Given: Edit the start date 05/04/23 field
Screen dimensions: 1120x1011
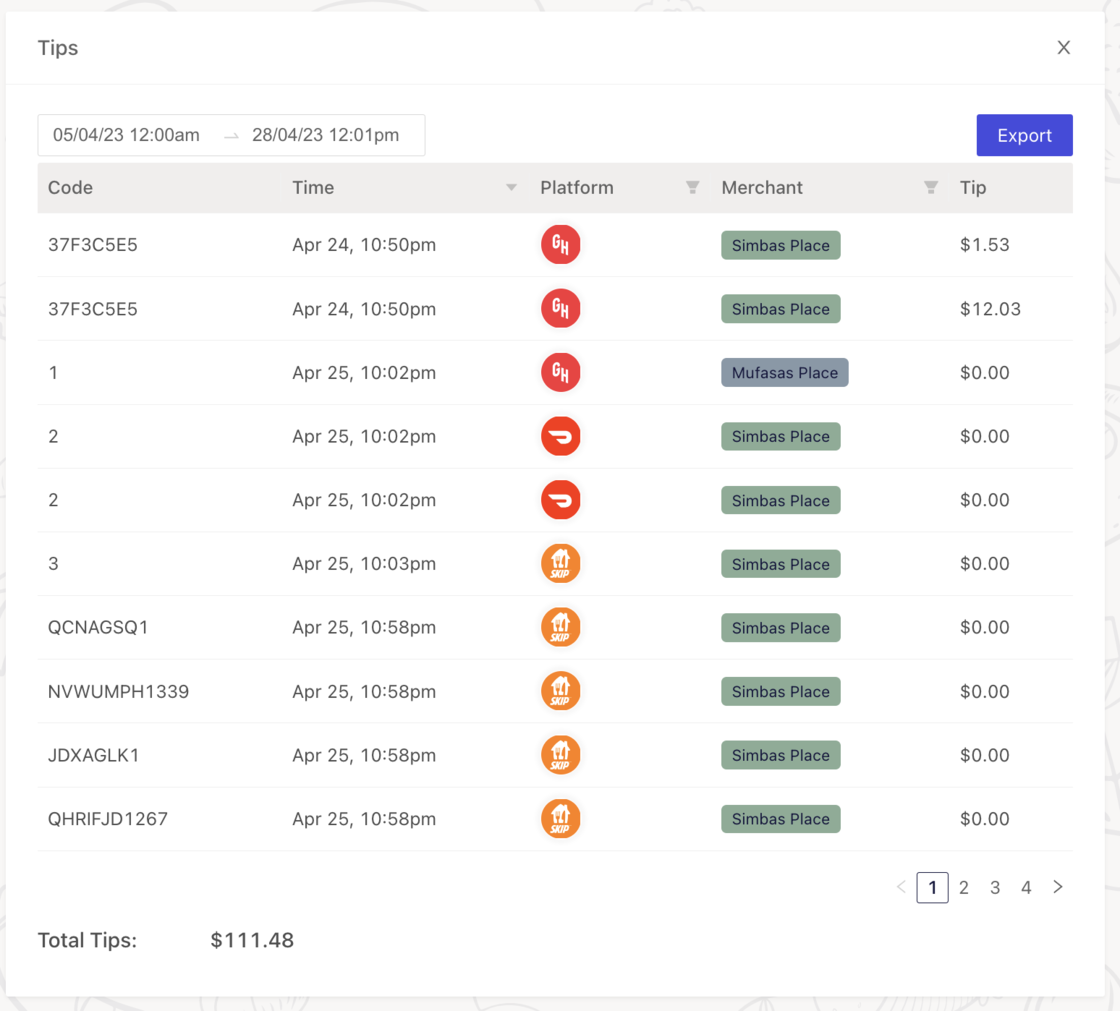Looking at the screenshot, I should tap(127, 135).
